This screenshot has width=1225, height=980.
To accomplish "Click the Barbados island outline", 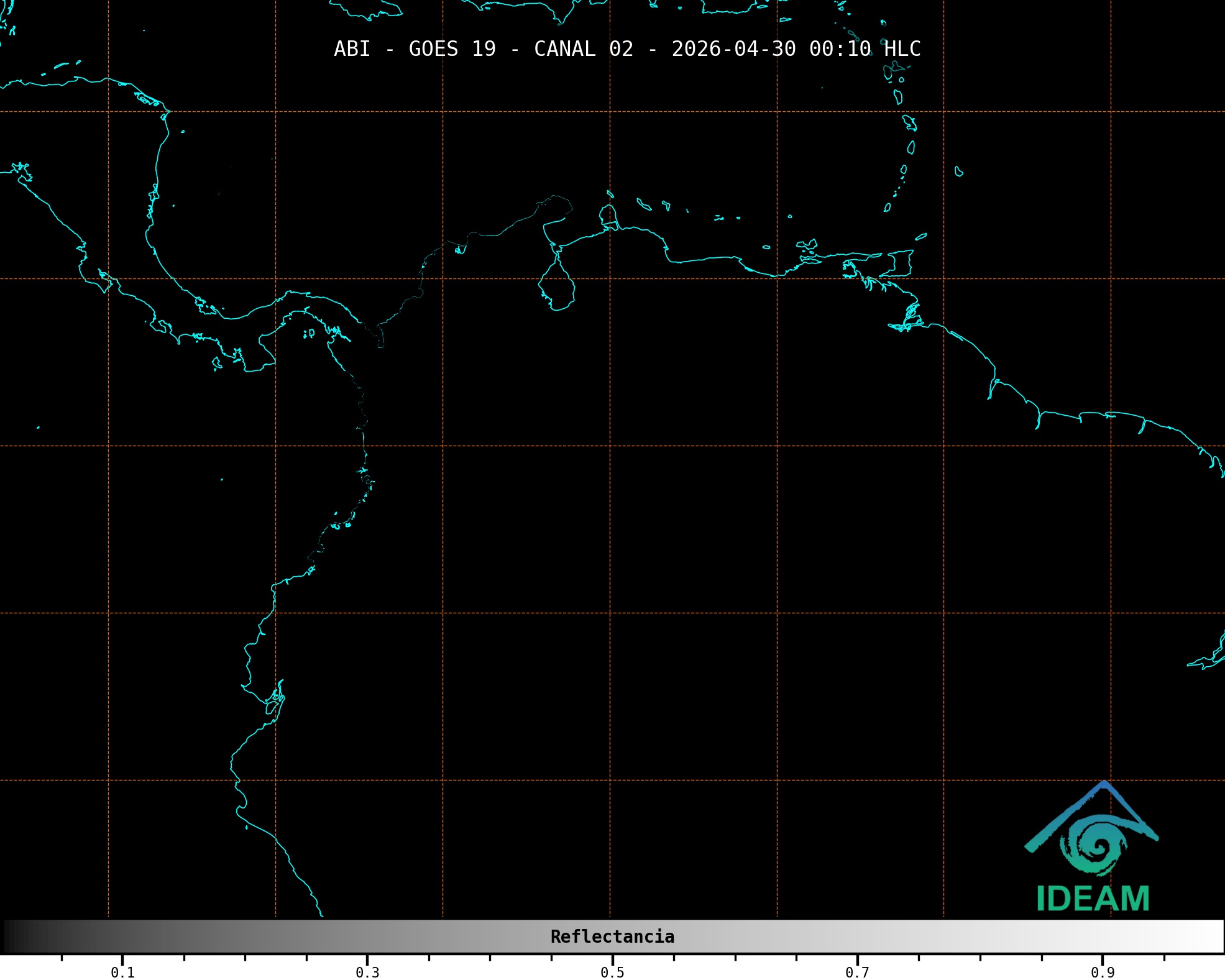I will (958, 172).
